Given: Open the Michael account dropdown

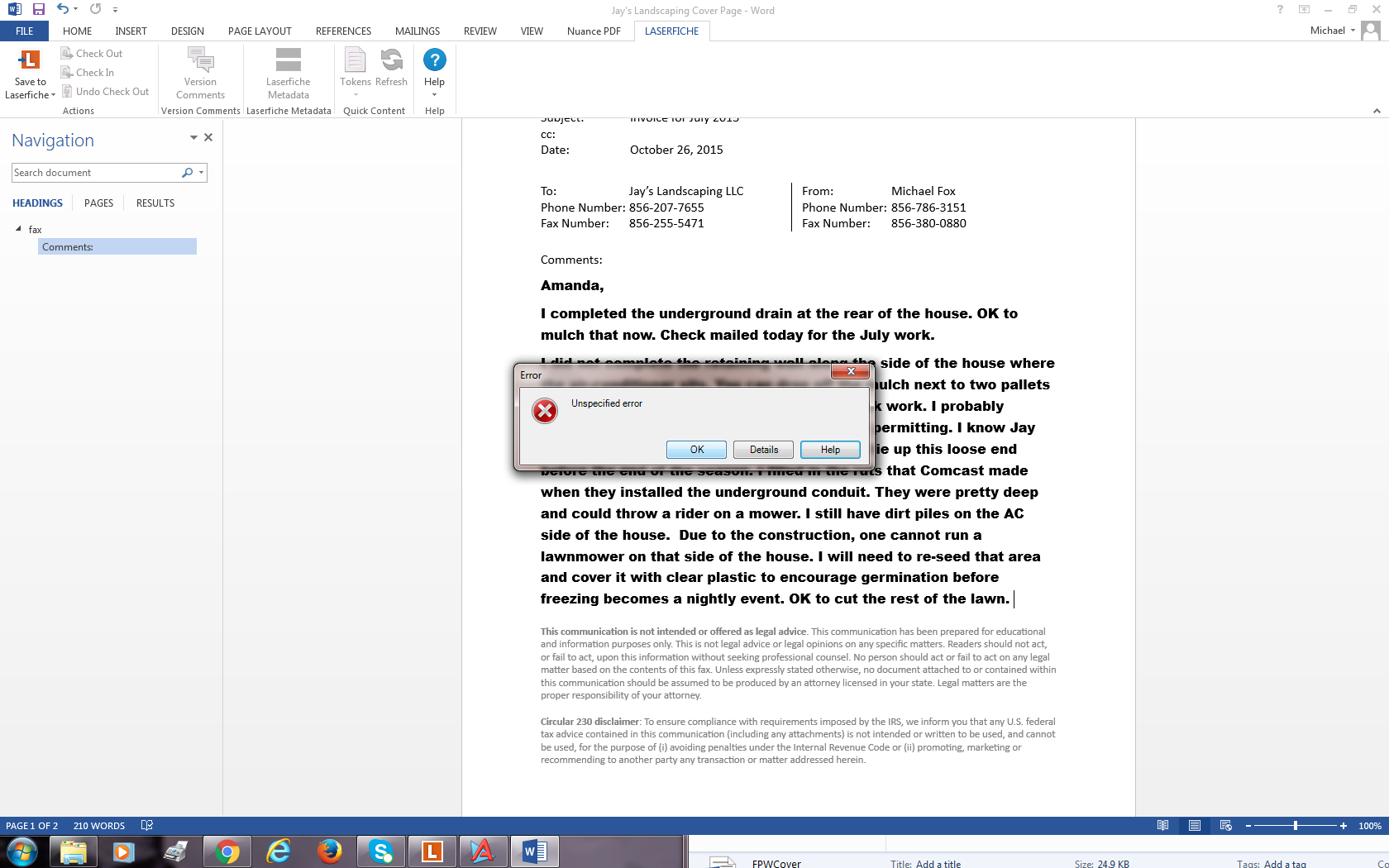Looking at the screenshot, I should [x=1353, y=31].
